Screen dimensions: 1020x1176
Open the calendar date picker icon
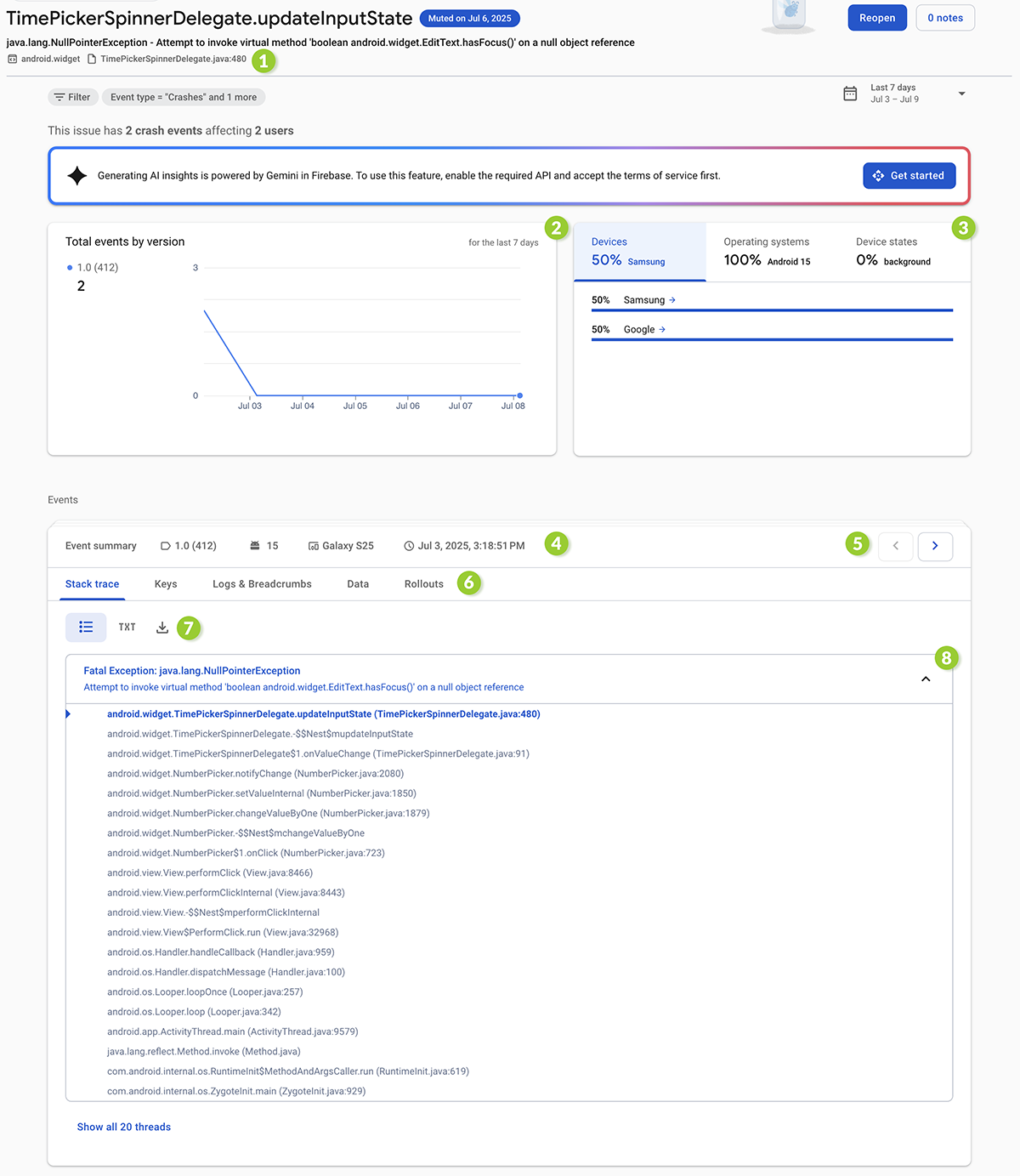click(x=850, y=94)
